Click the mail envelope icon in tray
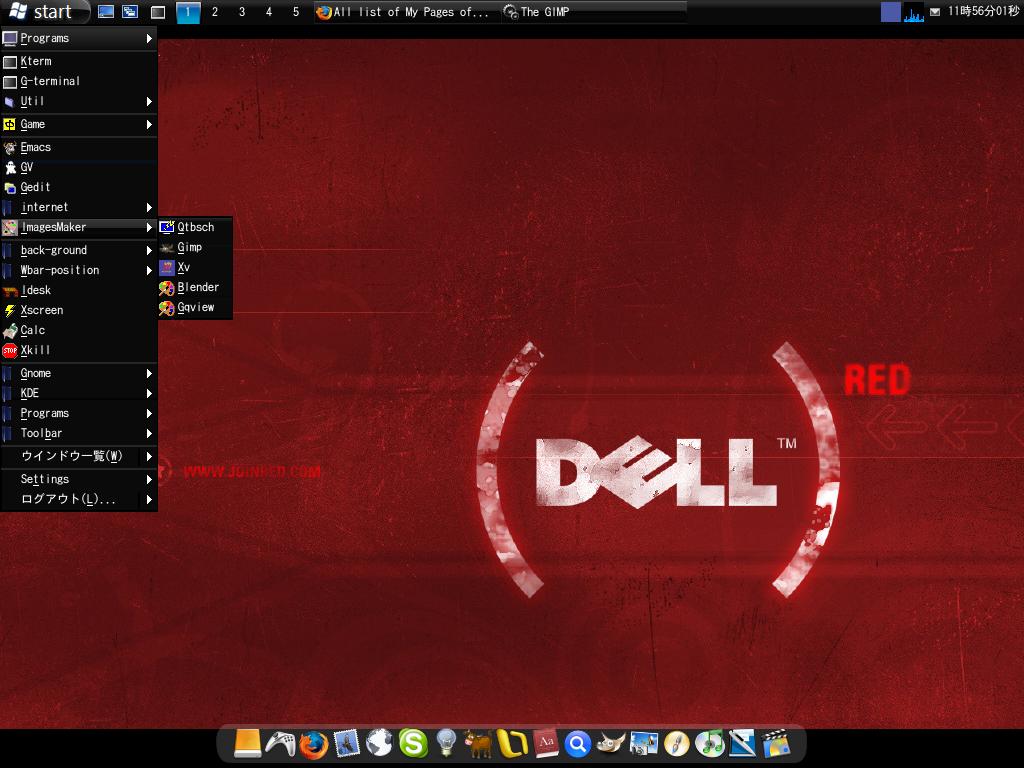The height and width of the screenshot is (768, 1024). 935,12
